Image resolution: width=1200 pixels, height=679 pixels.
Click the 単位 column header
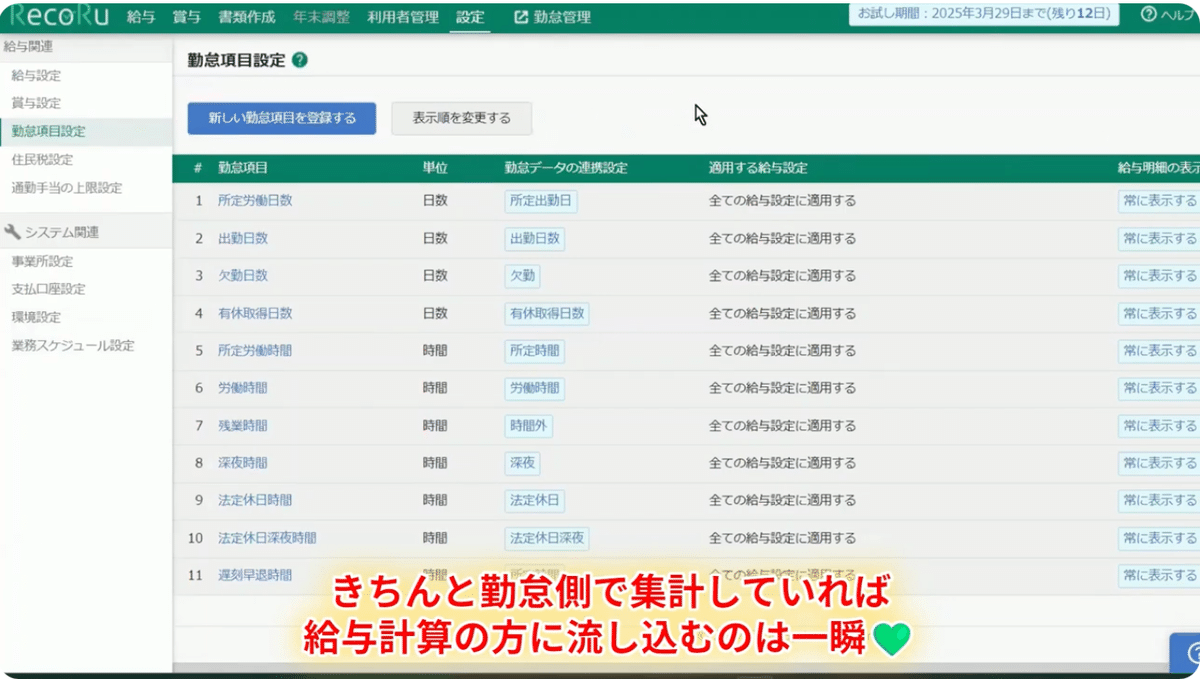[x=435, y=168]
